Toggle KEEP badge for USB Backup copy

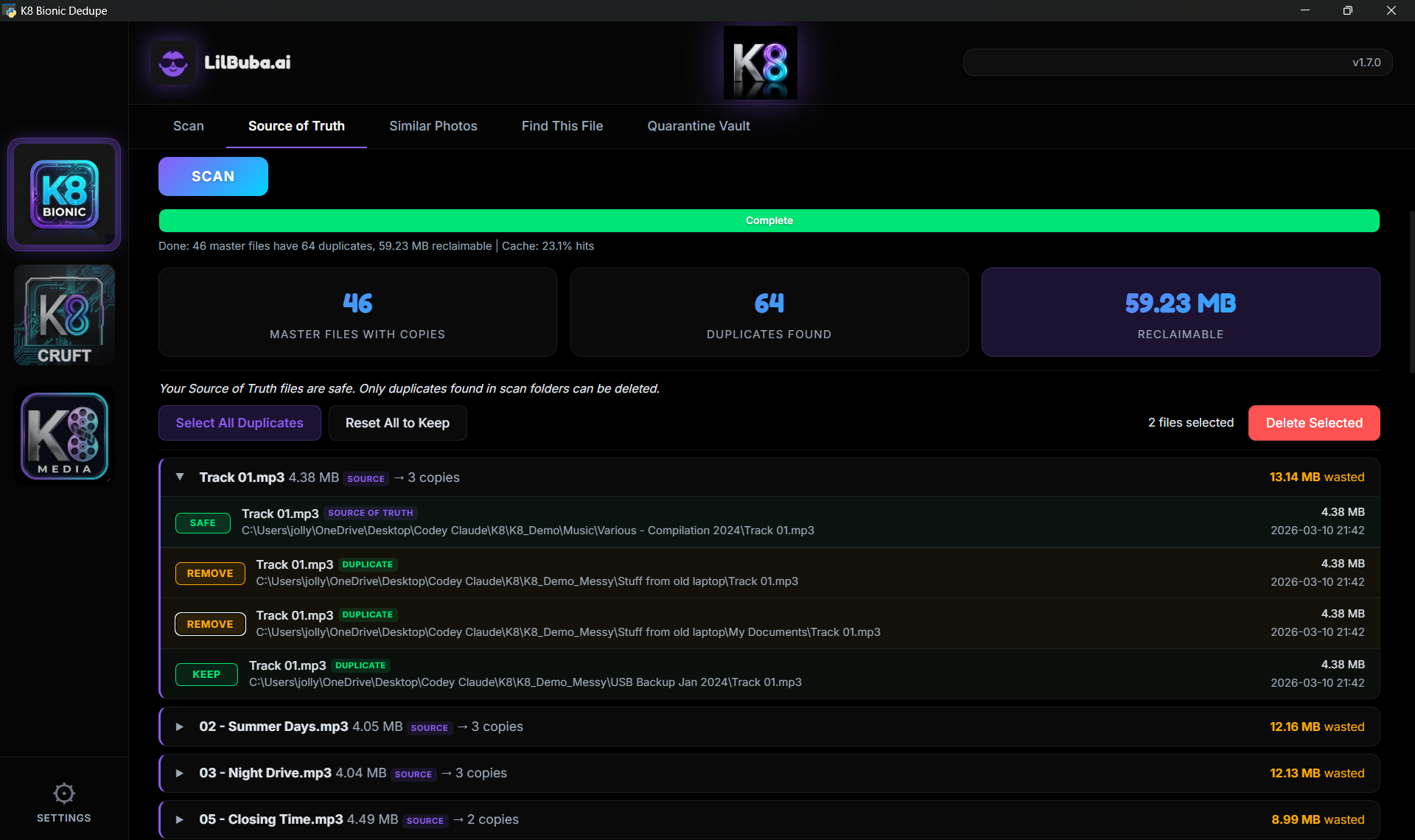click(x=206, y=674)
